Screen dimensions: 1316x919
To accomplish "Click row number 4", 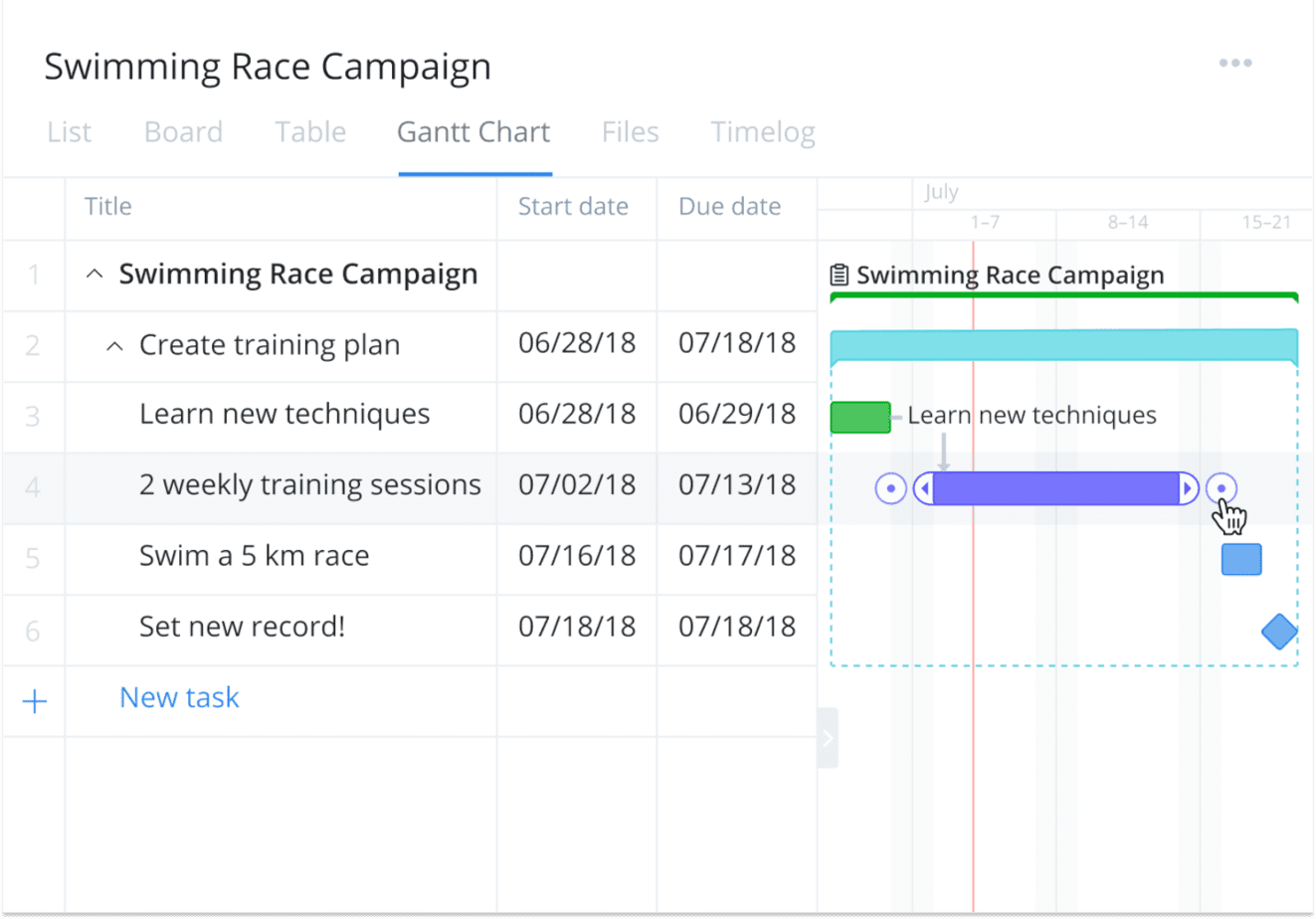I will click(x=33, y=487).
